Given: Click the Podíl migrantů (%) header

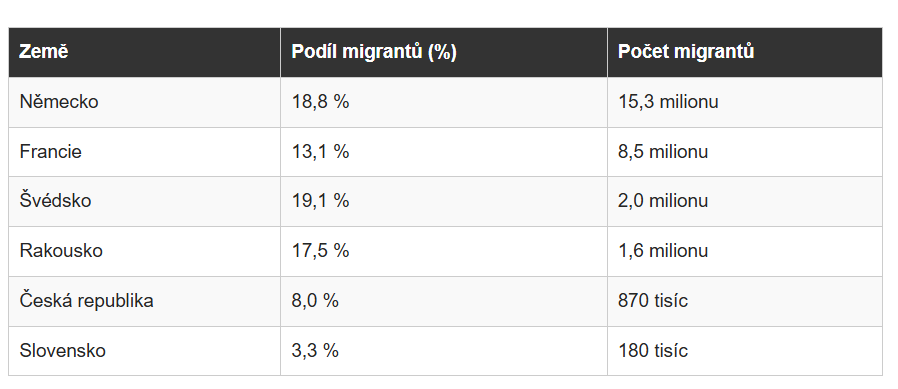Looking at the screenshot, I should tap(444, 52).
